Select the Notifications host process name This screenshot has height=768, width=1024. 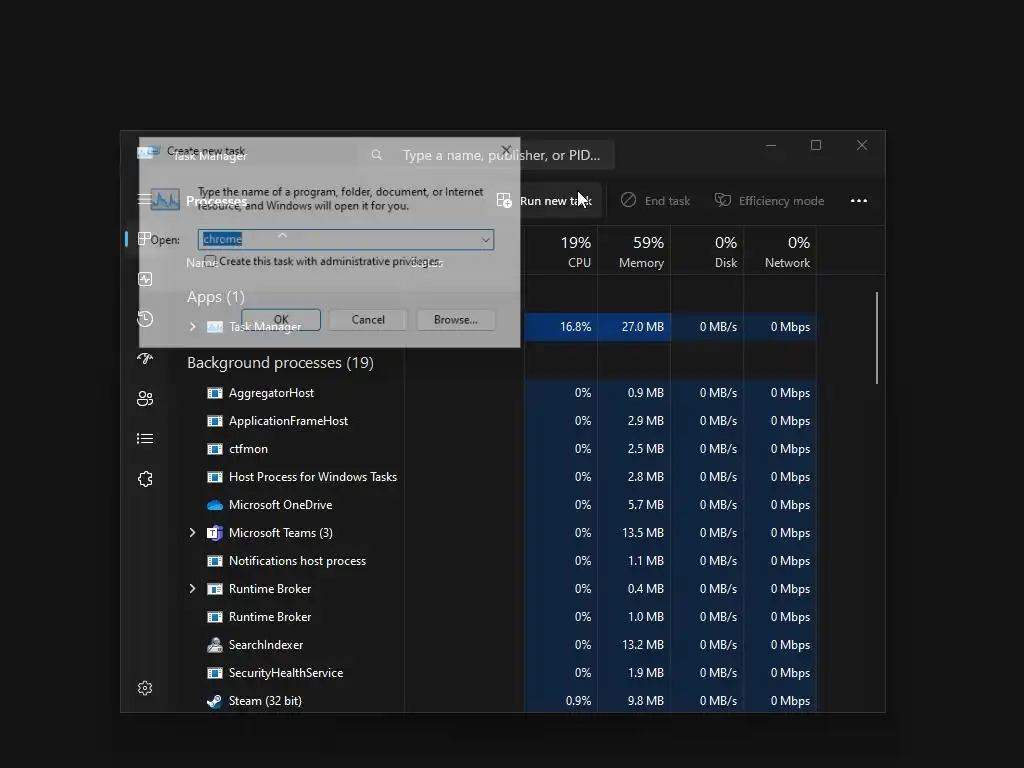297,561
